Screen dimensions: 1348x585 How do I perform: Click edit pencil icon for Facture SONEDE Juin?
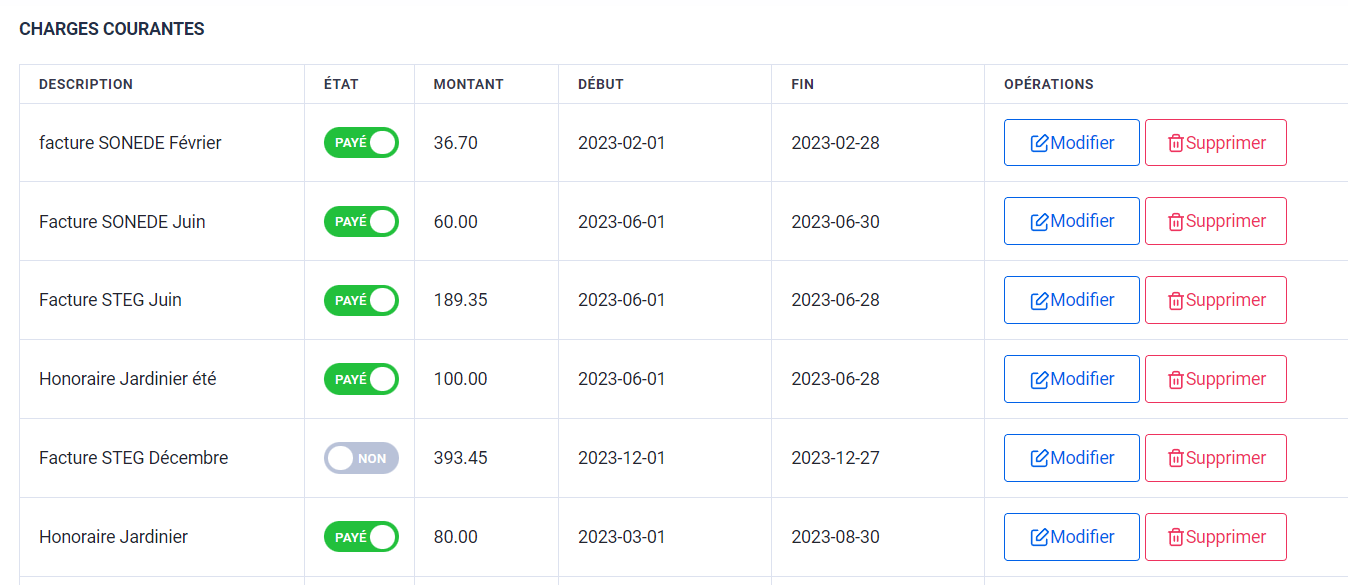[x=1040, y=222]
